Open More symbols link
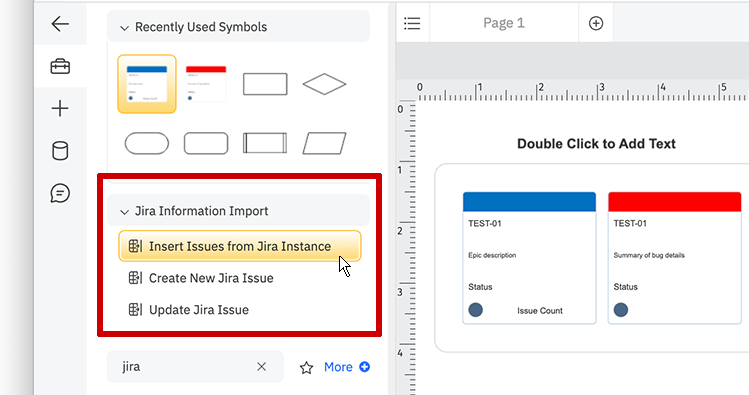 338,367
